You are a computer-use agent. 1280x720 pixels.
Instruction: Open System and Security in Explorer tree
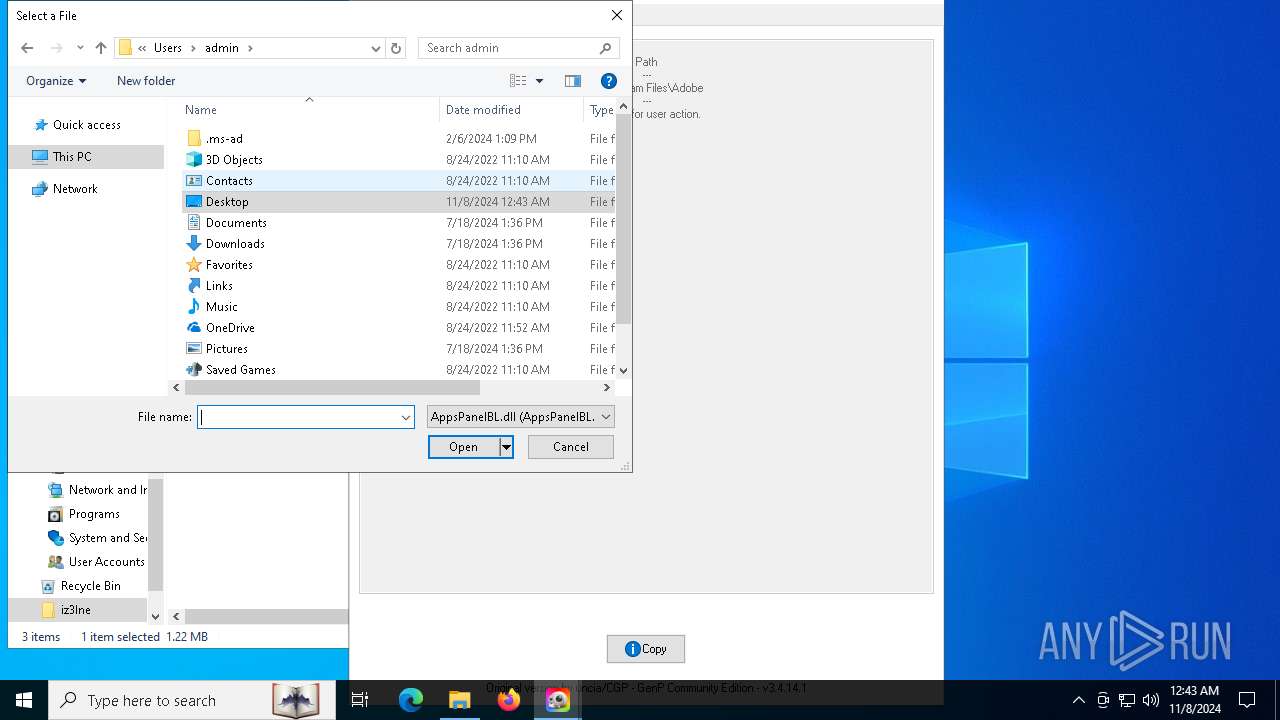[x=97, y=538]
